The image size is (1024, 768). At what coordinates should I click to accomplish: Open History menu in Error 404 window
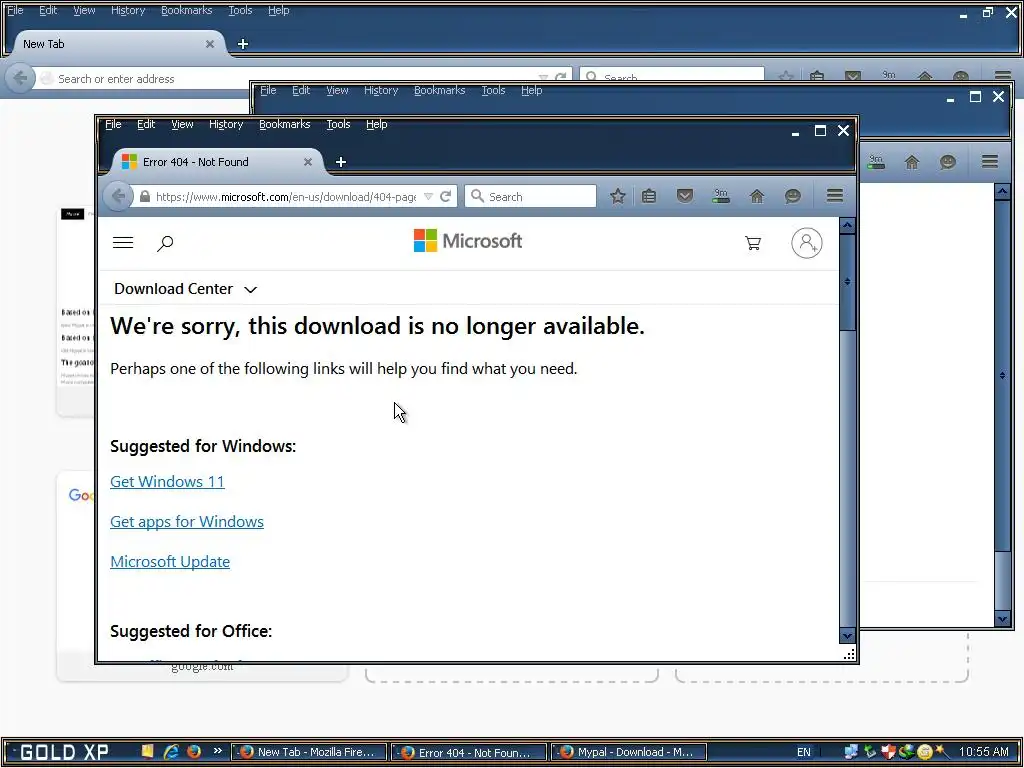click(226, 124)
